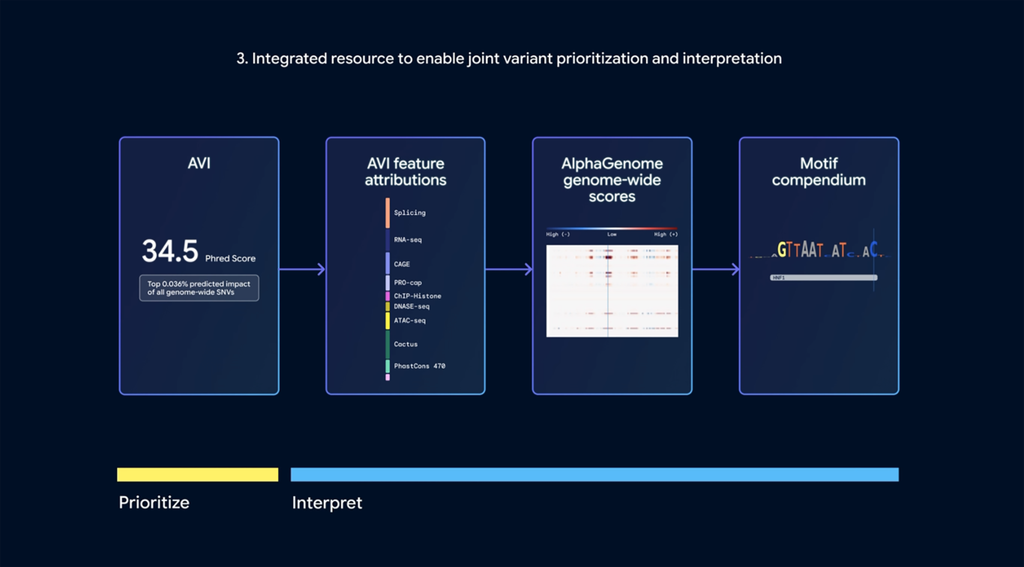Click the 'PhastCons 470' feature label

(419, 366)
